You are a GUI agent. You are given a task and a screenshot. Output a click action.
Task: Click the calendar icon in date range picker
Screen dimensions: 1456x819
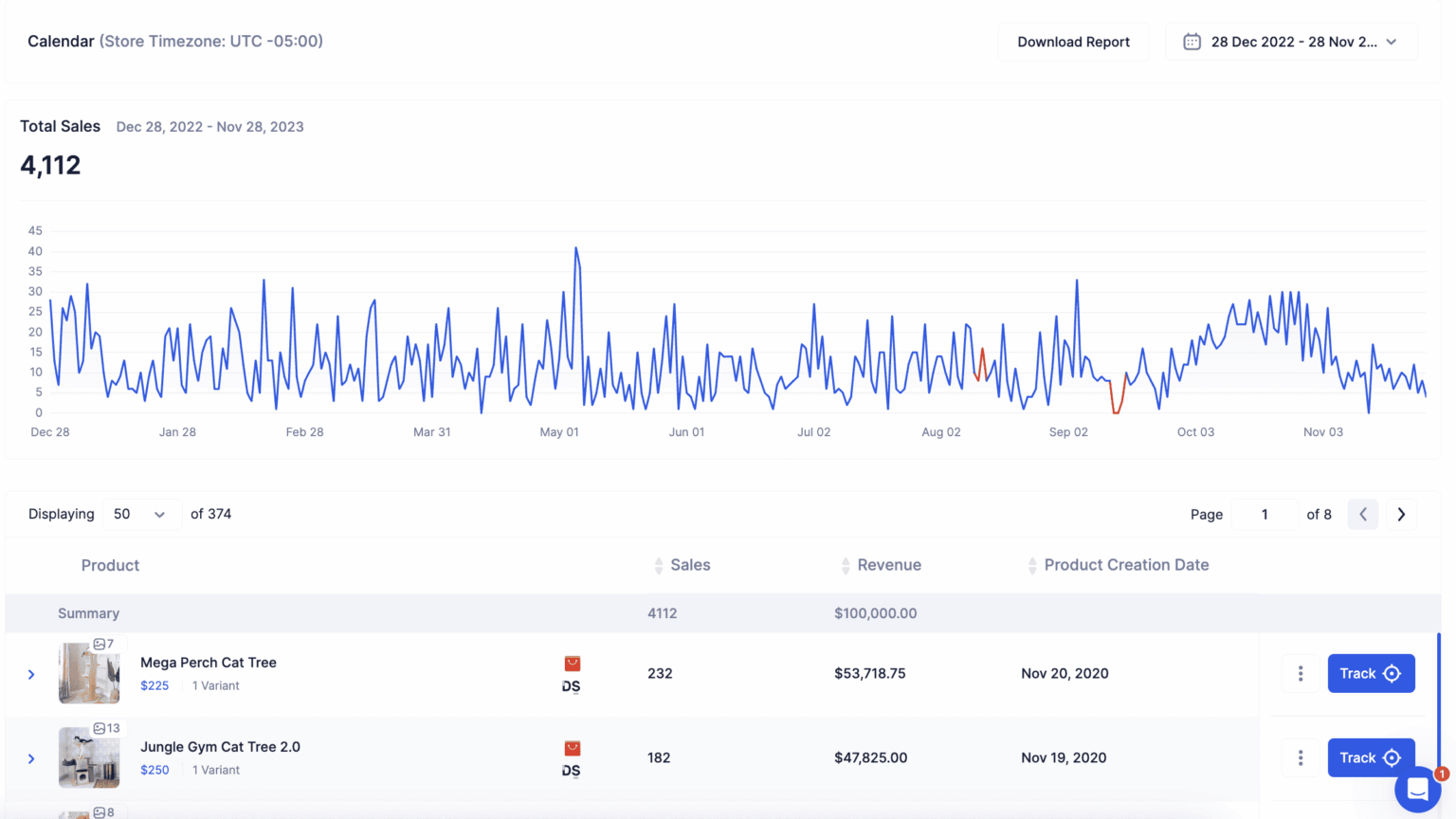point(1192,42)
